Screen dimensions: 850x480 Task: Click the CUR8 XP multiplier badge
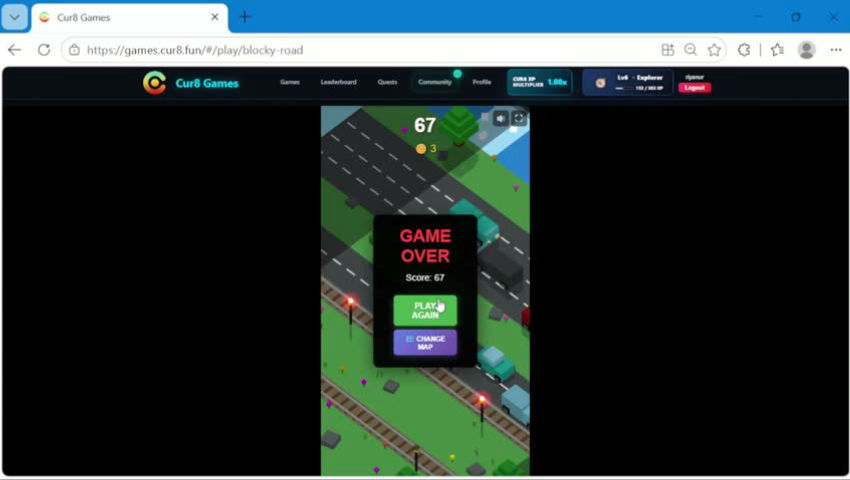[x=539, y=82]
